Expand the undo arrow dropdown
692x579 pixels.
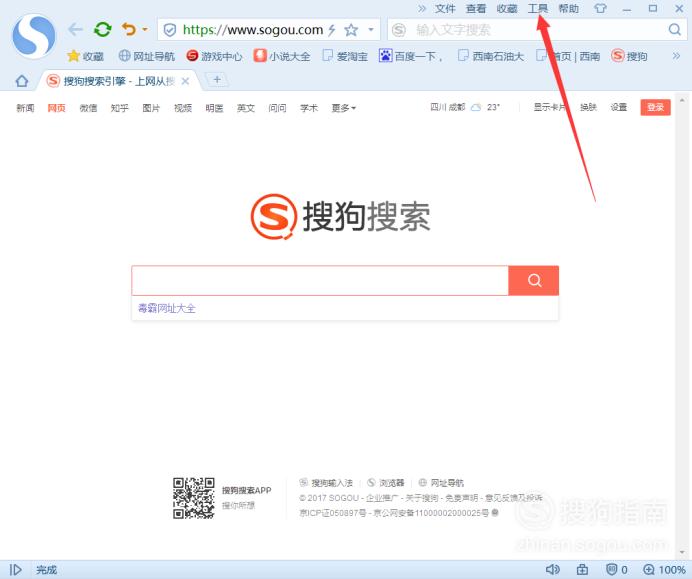coord(145,30)
